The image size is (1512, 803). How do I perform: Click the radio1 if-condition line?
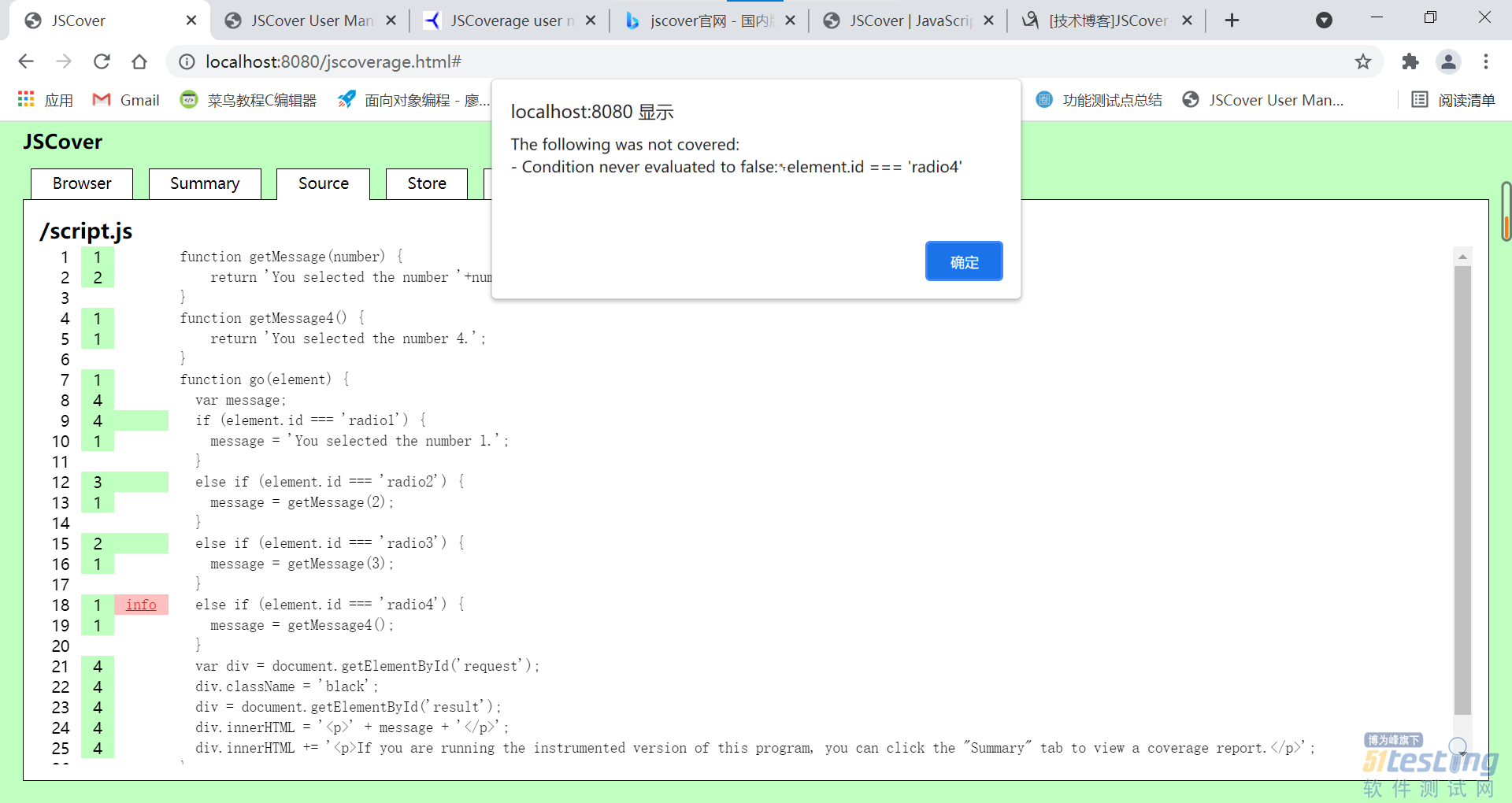pos(311,420)
